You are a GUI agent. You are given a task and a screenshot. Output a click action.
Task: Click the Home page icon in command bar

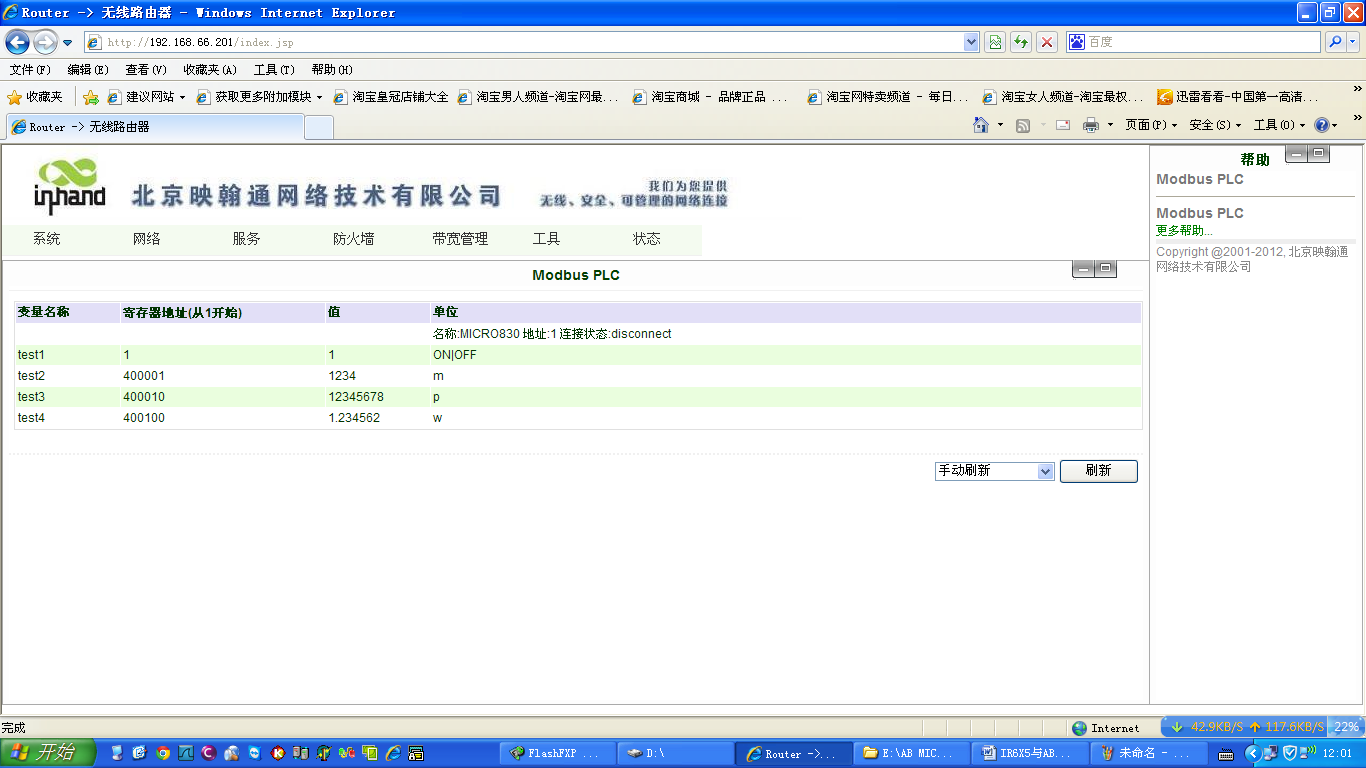click(981, 125)
